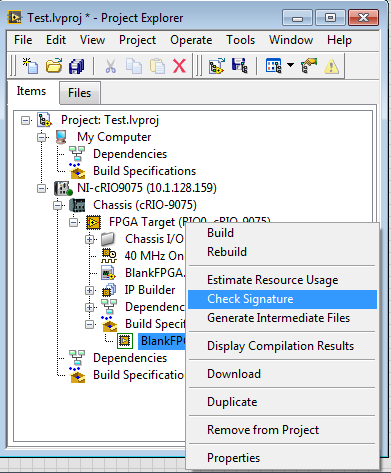Click Build Specifications icon under FPGA Target
The image size is (391, 473).
coord(109,324)
